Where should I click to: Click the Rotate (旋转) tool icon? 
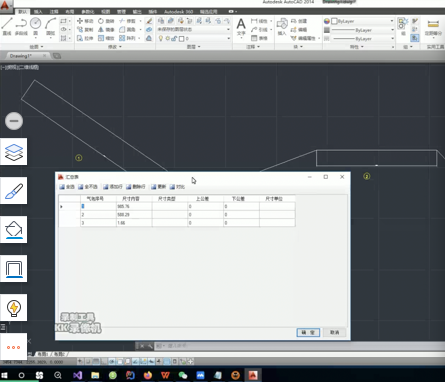101,21
